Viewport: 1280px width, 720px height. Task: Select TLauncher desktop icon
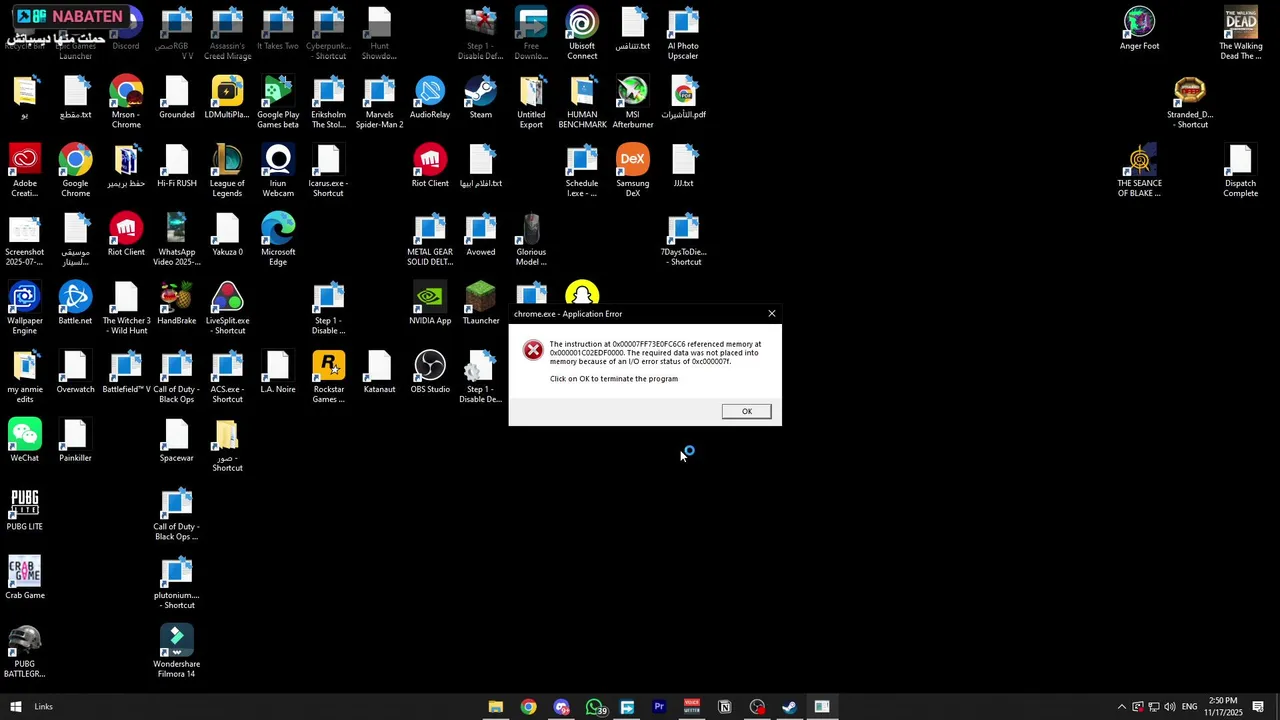481,303
